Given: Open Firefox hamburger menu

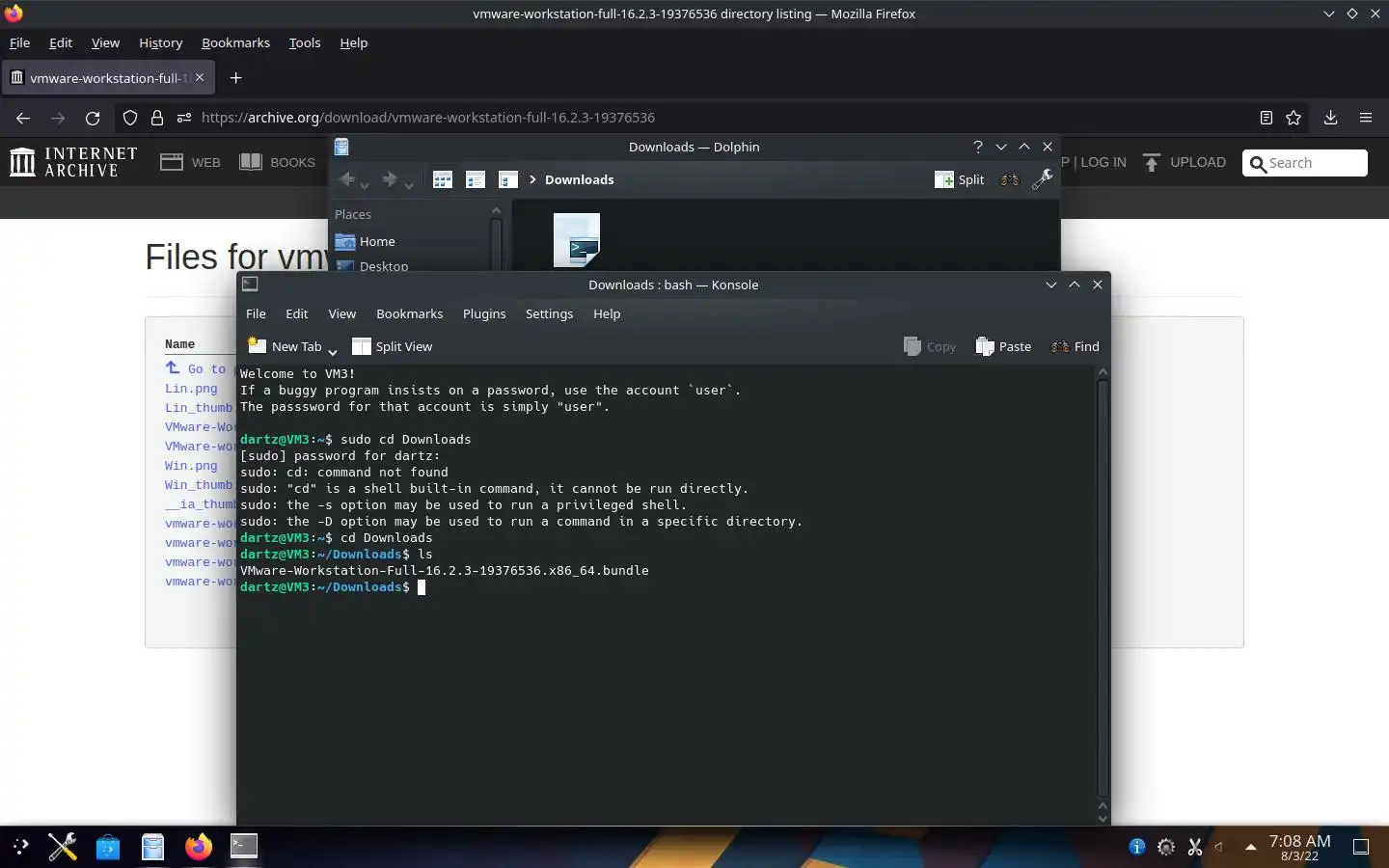Looking at the screenshot, I should point(1366,118).
